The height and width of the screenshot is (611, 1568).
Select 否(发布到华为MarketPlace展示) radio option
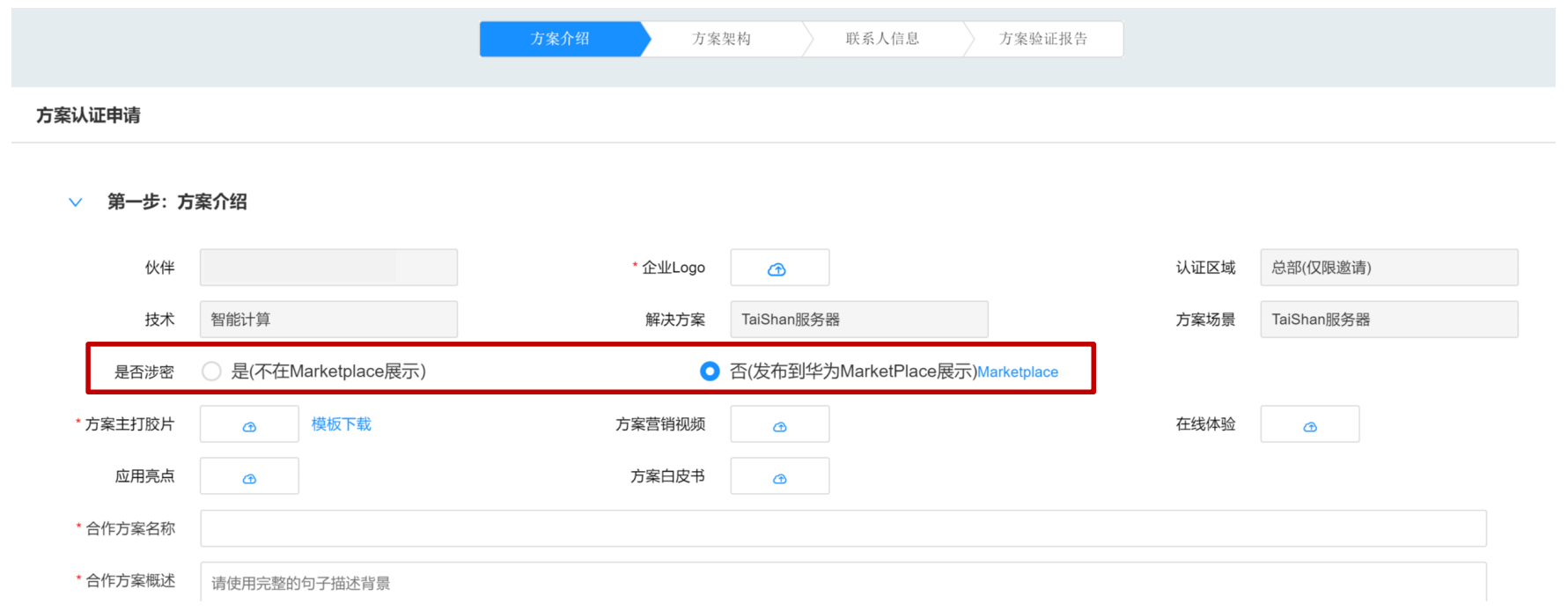coord(710,372)
